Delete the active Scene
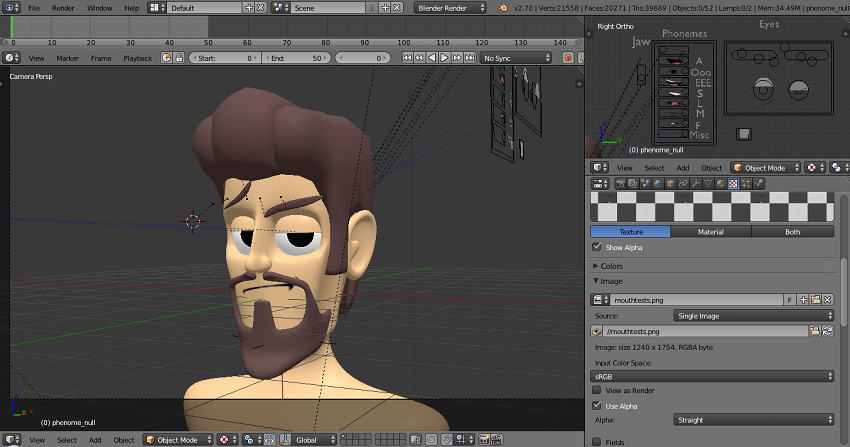 coord(397,8)
